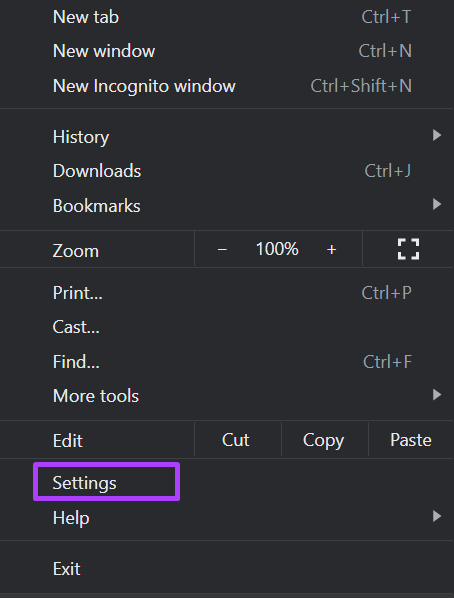The image size is (454, 598).
Task: Expand the Help submenu arrow
Action: point(437,516)
